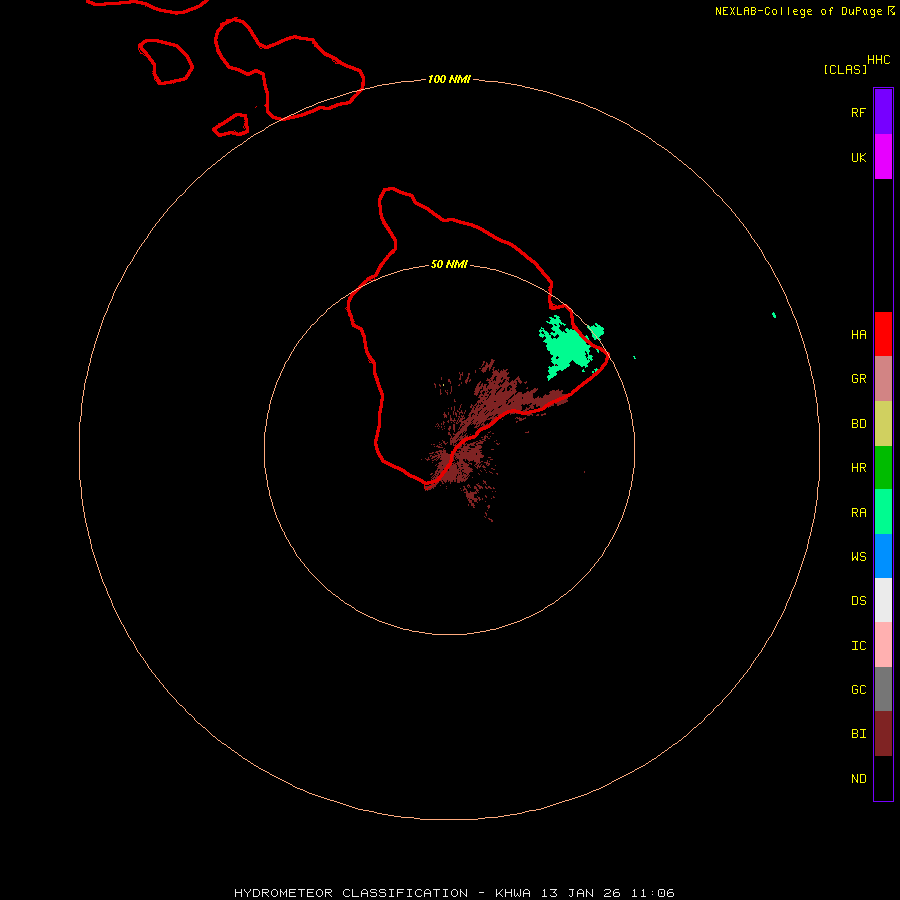Click the BD legend label
This screenshot has height=900, width=900.
[858, 424]
